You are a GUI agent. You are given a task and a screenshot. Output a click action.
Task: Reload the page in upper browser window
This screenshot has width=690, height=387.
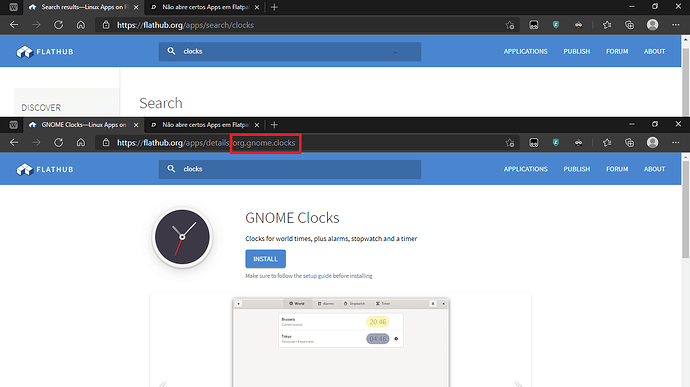tap(59, 25)
